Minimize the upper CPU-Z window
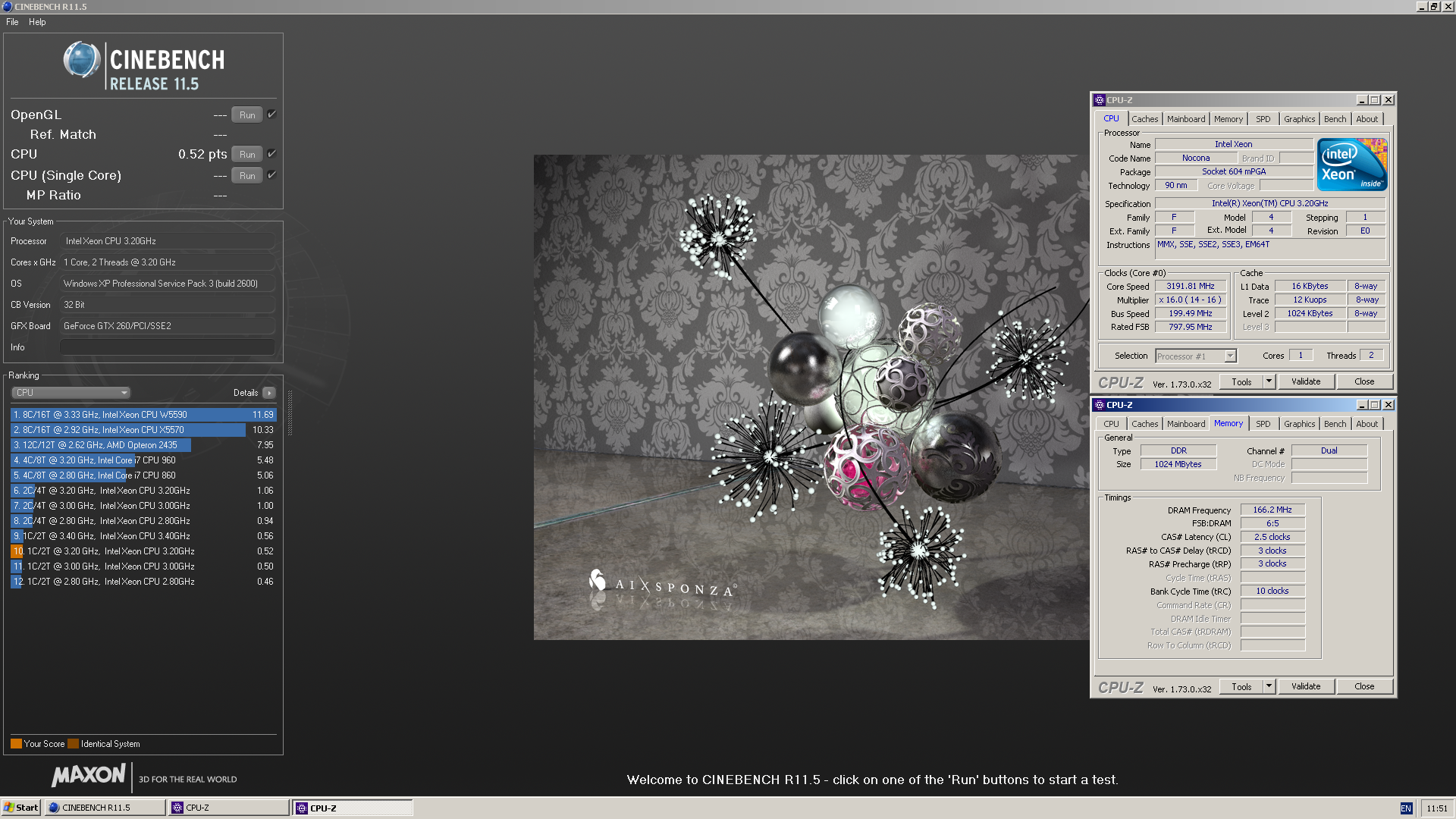The image size is (1456, 819). [x=1361, y=100]
